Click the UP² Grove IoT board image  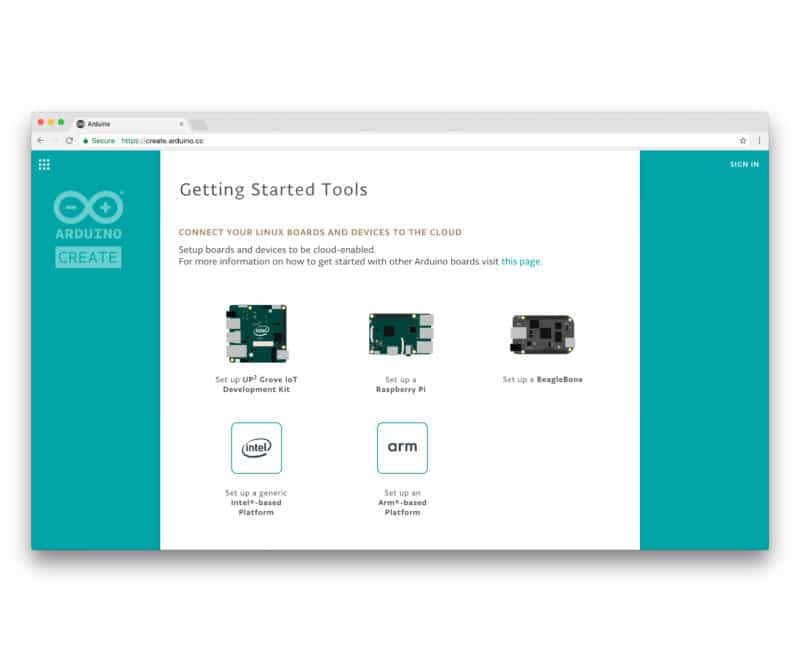tap(256, 333)
